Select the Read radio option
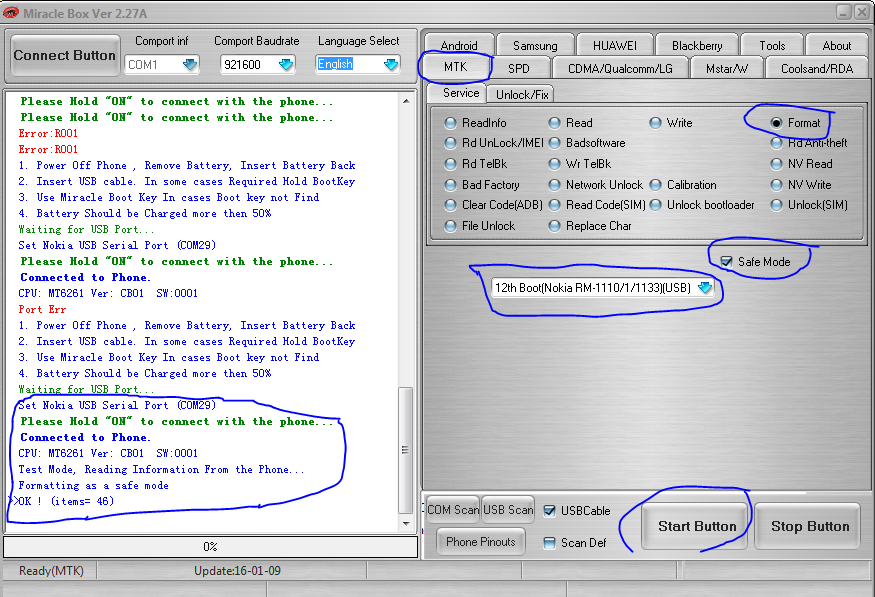This screenshot has height=597, width=875. click(x=554, y=123)
